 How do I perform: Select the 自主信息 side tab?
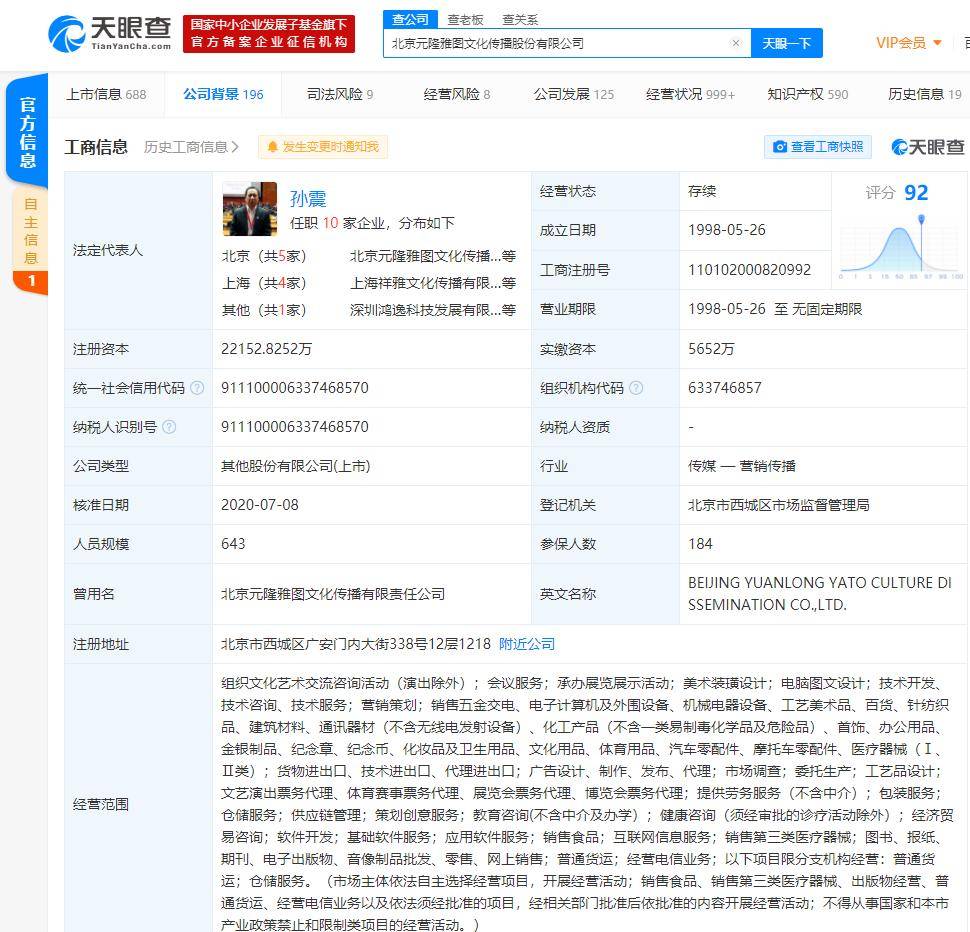[30, 242]
